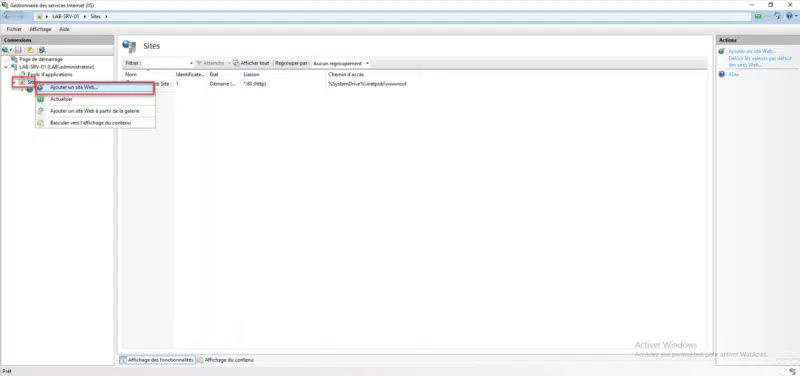Click the gallery icon in the context menu

(41, 111)
